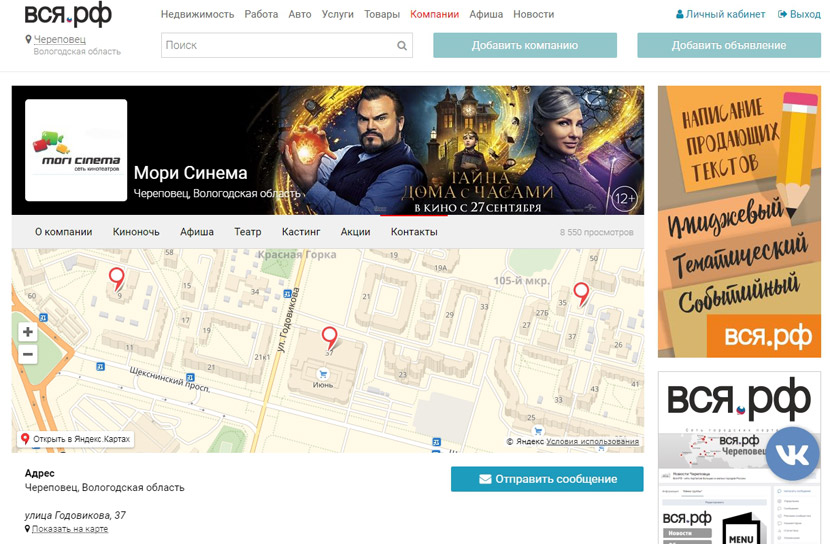
Task: Open Товары section
Action: pyautogui.click(x=382, y=14)
